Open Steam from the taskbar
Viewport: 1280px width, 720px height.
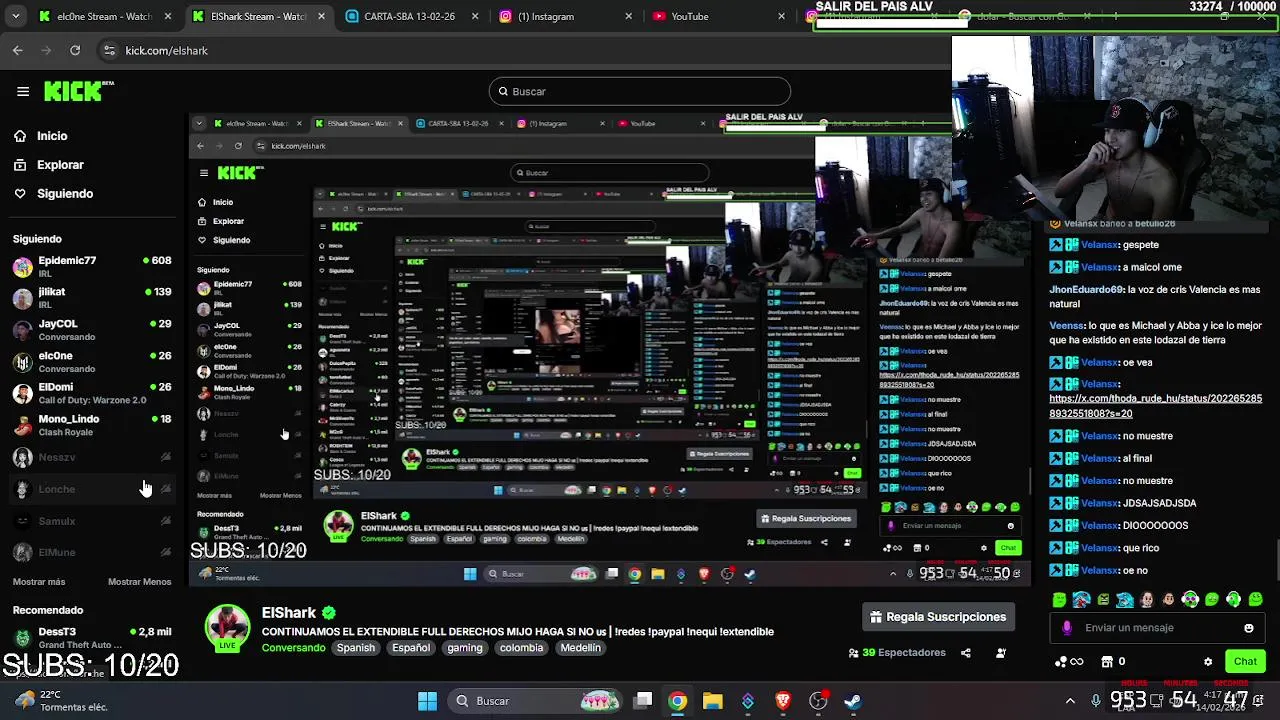[x=852, y=701]
